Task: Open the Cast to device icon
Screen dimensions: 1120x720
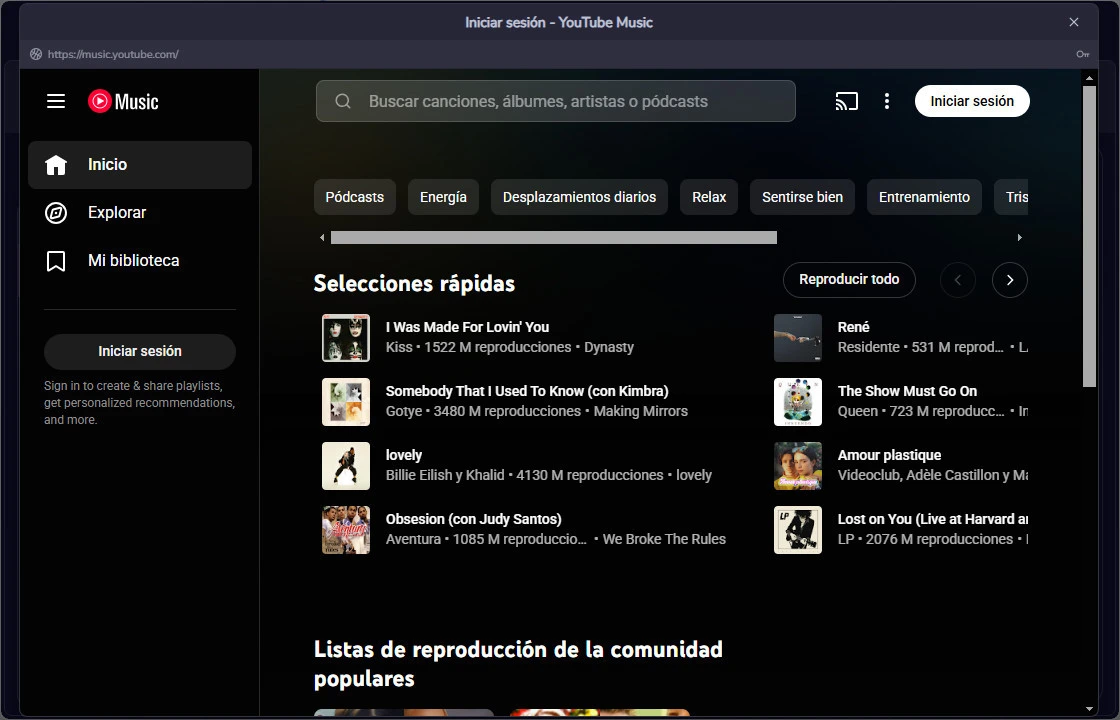Action: click(x=847, y=101)
